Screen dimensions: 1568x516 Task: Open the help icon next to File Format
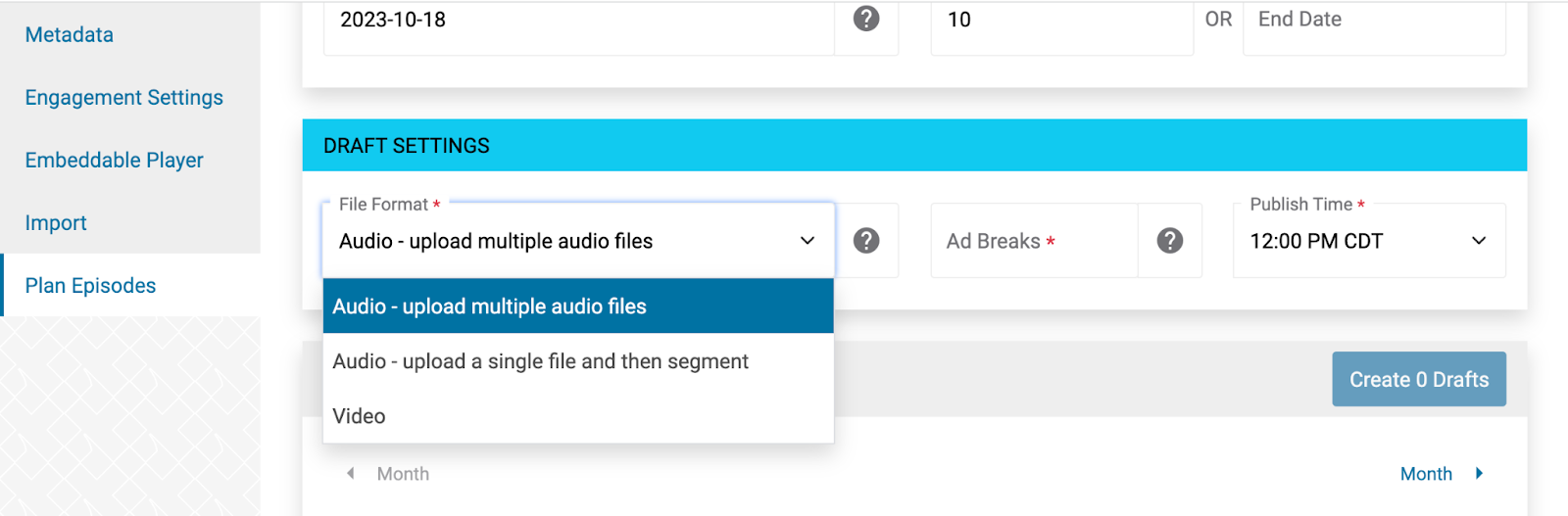866,241
